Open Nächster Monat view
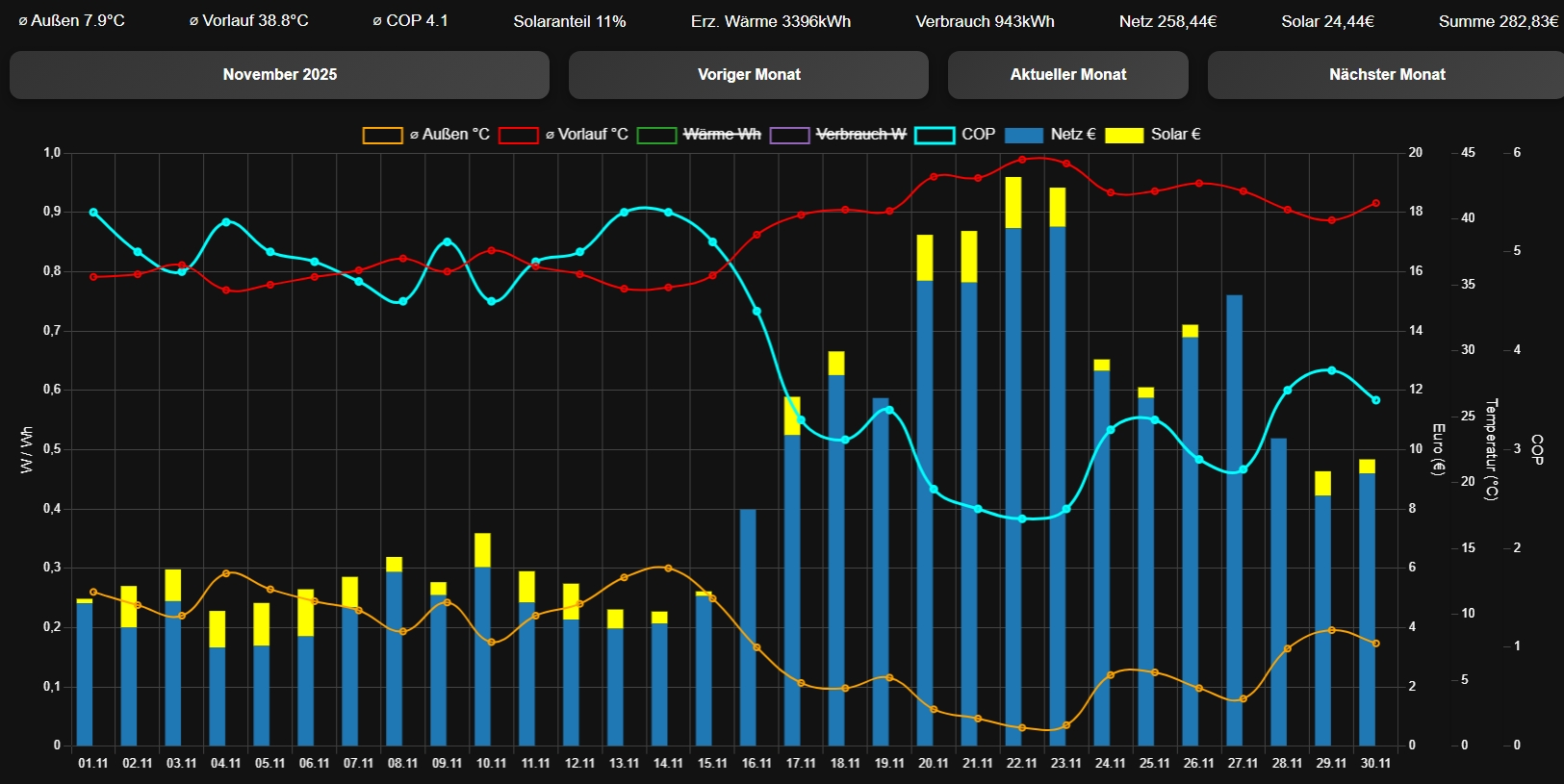Image resolution: width=1564 pixels, height=784 pixels. point(1386,75)
